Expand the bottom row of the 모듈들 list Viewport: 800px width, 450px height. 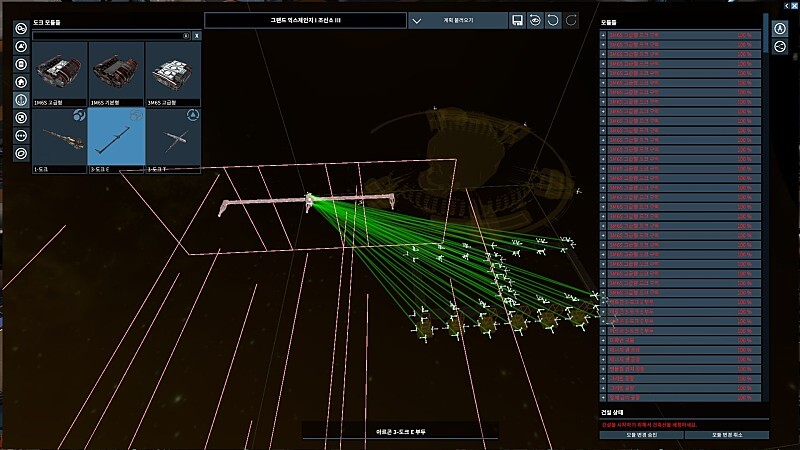(x=603, y=397)
